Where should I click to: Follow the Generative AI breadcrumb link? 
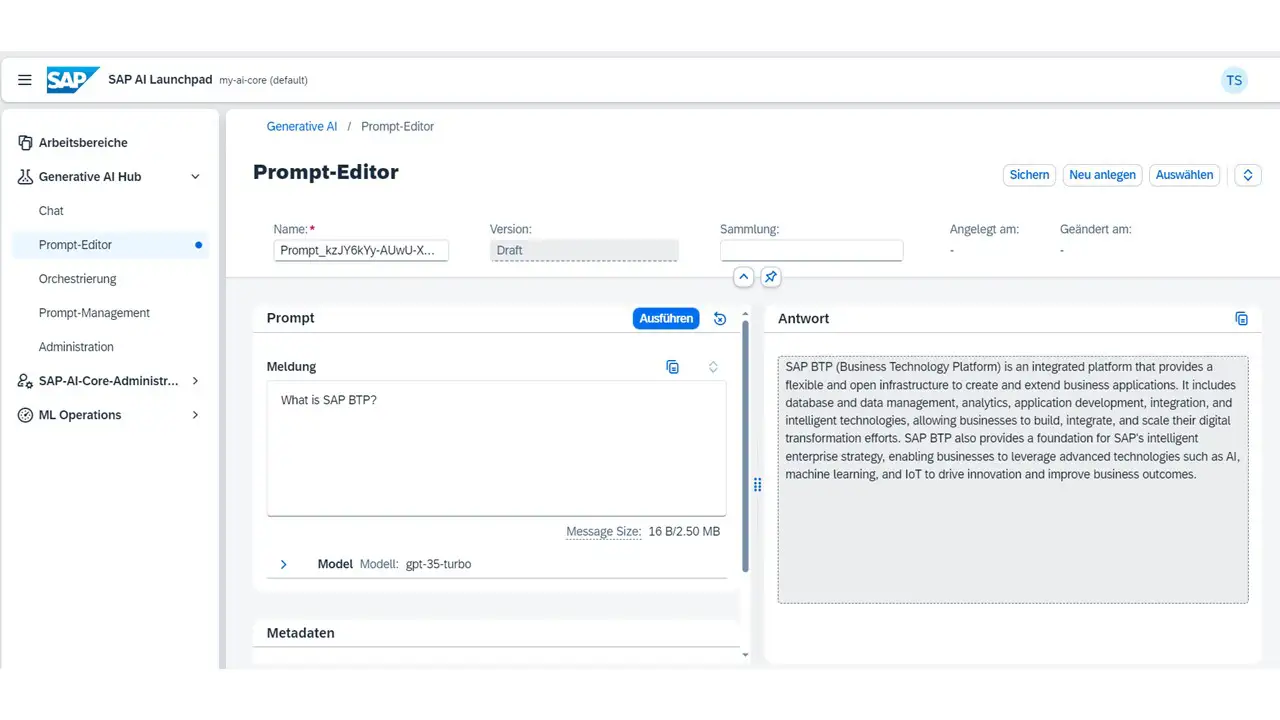pos(302,127)
